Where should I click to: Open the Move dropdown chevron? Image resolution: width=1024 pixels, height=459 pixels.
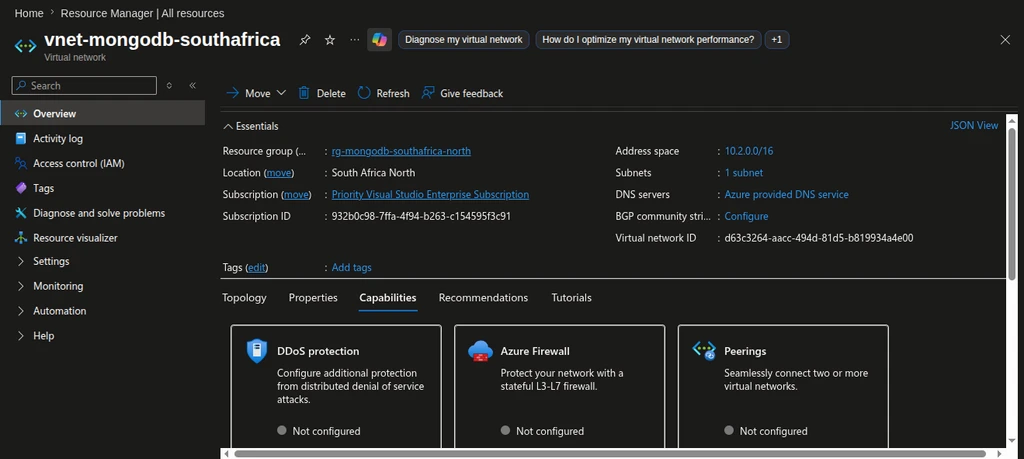click(281, 93)
